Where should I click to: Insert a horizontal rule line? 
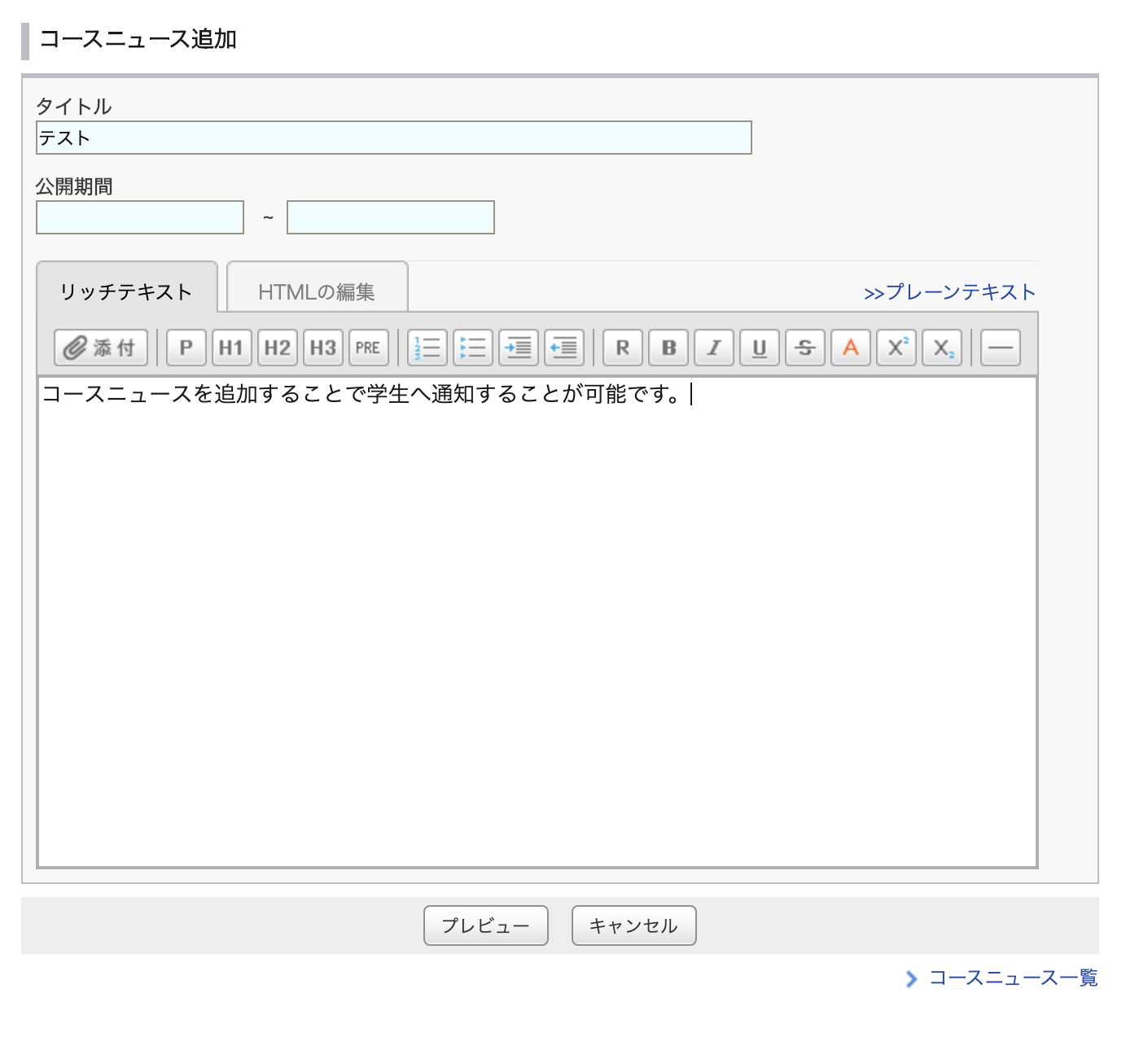(1001, 348)
